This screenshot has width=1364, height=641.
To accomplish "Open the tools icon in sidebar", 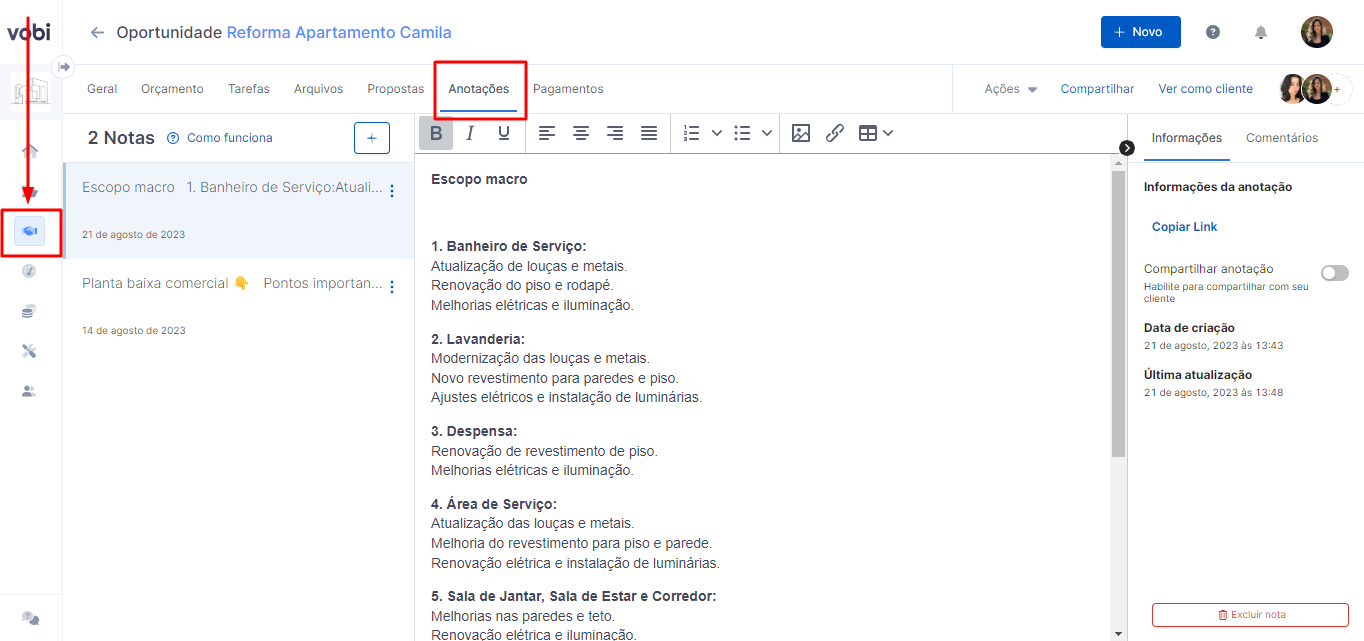I will click(29, 351).
